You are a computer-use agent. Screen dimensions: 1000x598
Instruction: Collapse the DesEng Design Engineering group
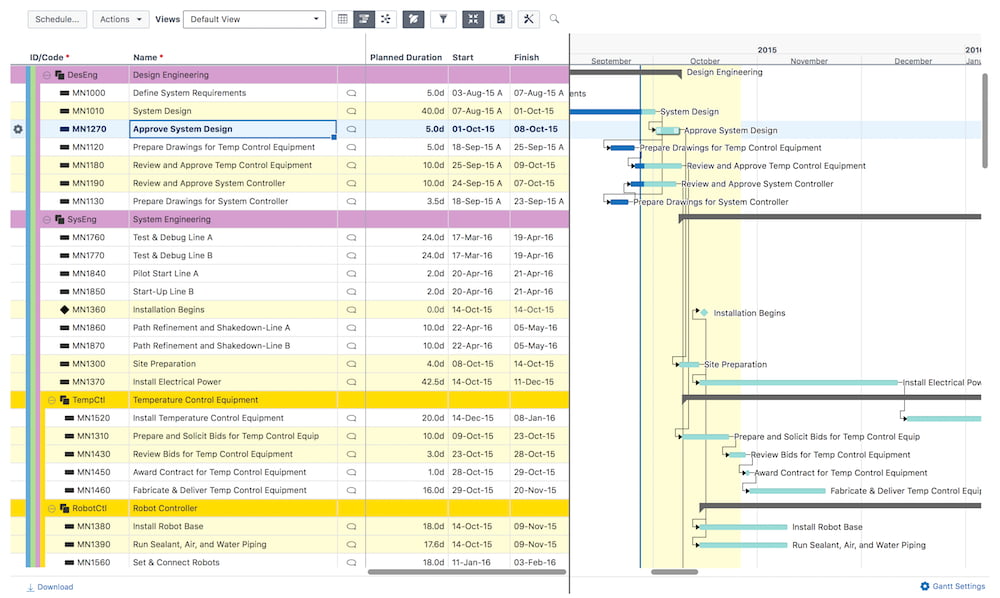point(47,75)
